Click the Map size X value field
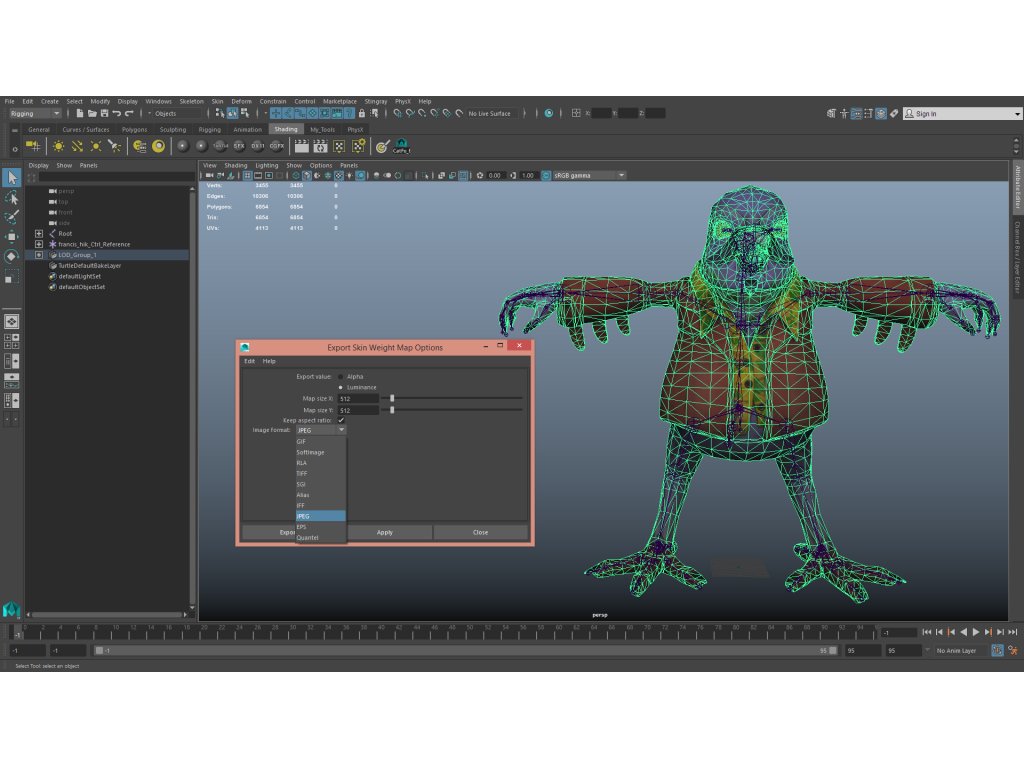This screenshot has width=1024, height=768. click(358, 398)
